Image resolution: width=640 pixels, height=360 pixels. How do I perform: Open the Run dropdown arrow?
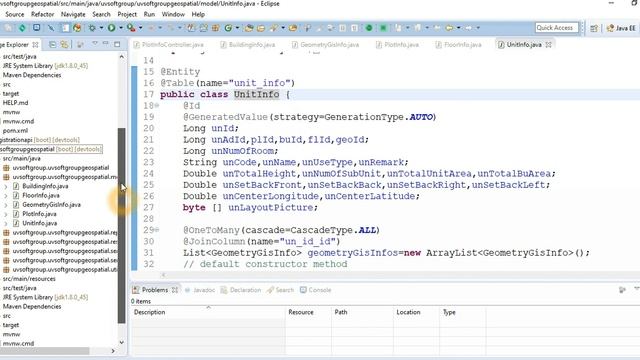(x=121, y=28)
